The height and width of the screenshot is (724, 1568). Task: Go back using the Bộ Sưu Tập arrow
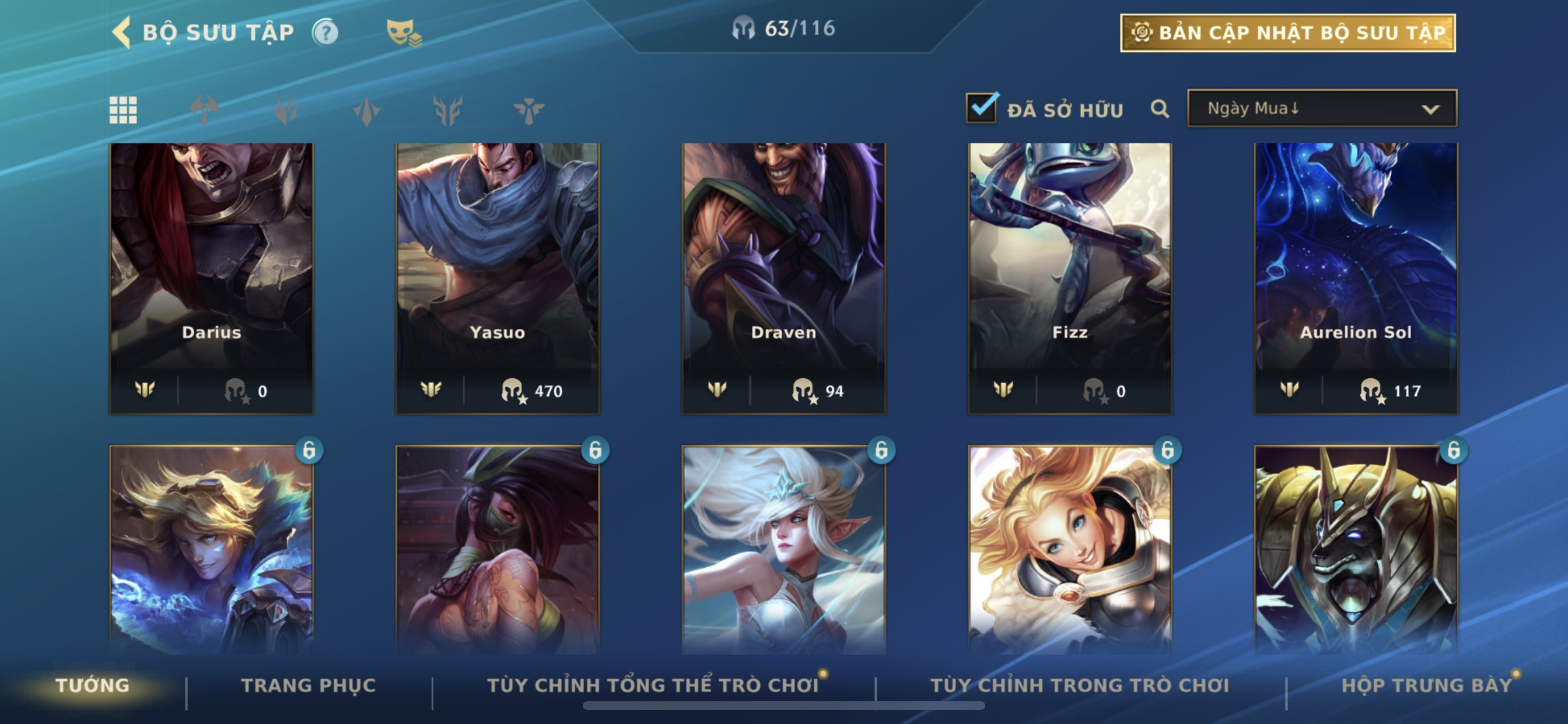tap(121, 32)
